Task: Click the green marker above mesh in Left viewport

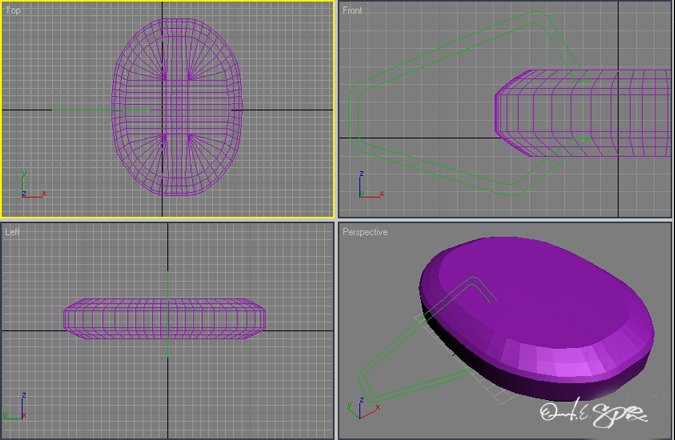Action: coord(168,287)
